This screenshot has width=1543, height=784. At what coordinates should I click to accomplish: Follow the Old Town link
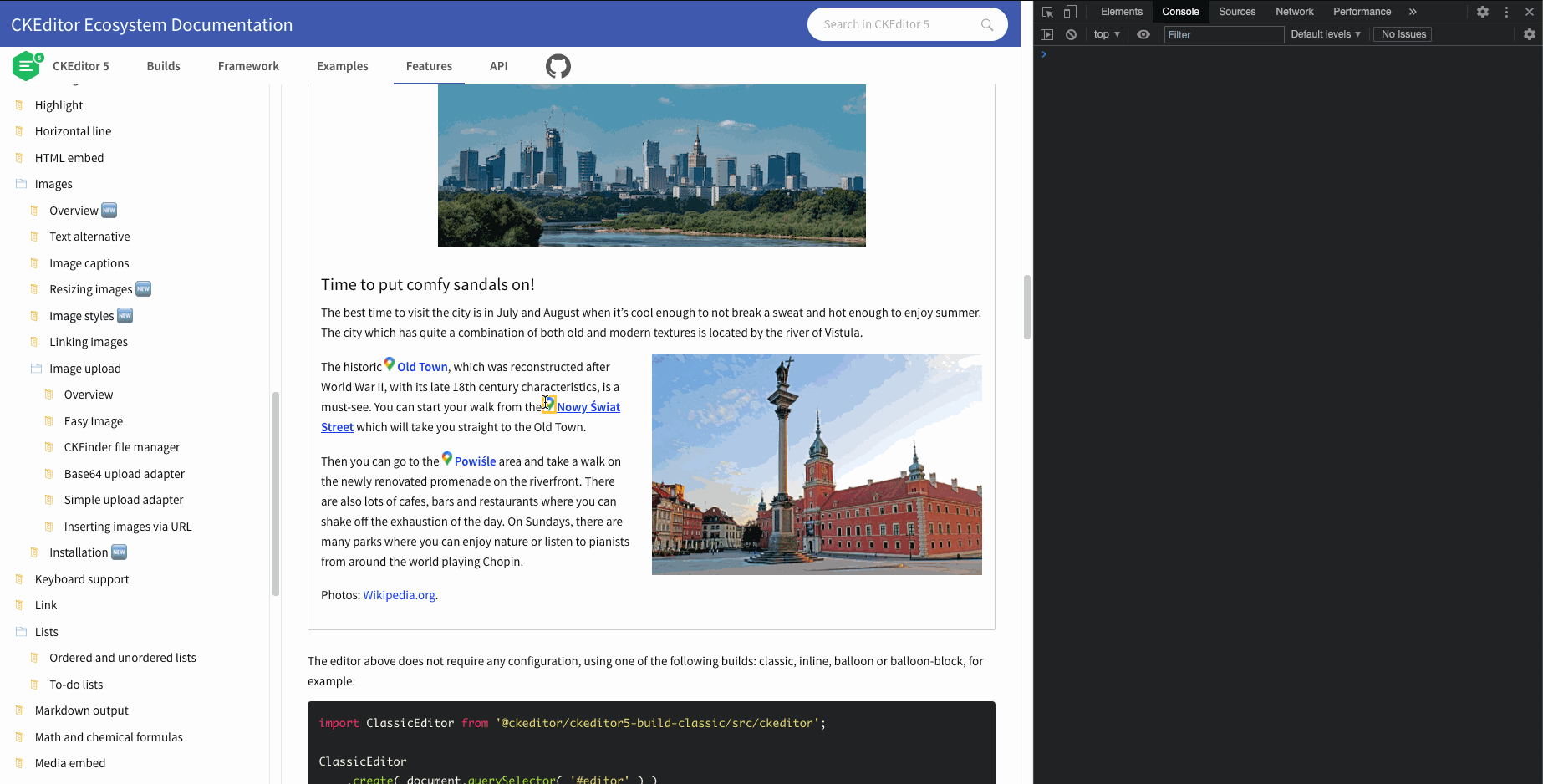click(423, 367)
